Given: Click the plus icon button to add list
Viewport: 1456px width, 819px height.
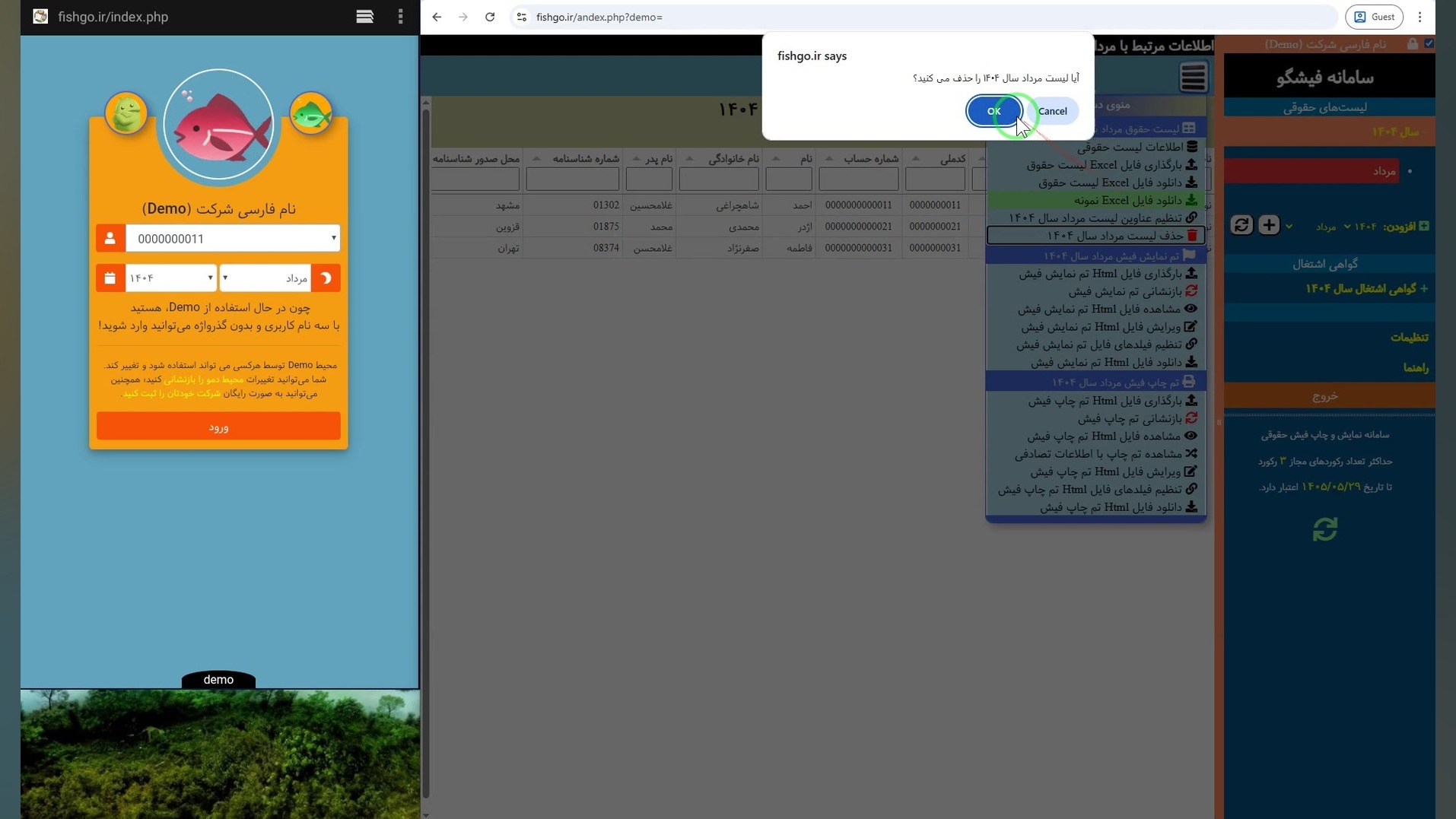Looking at the screenshot, I should [x=1269, y=225].
